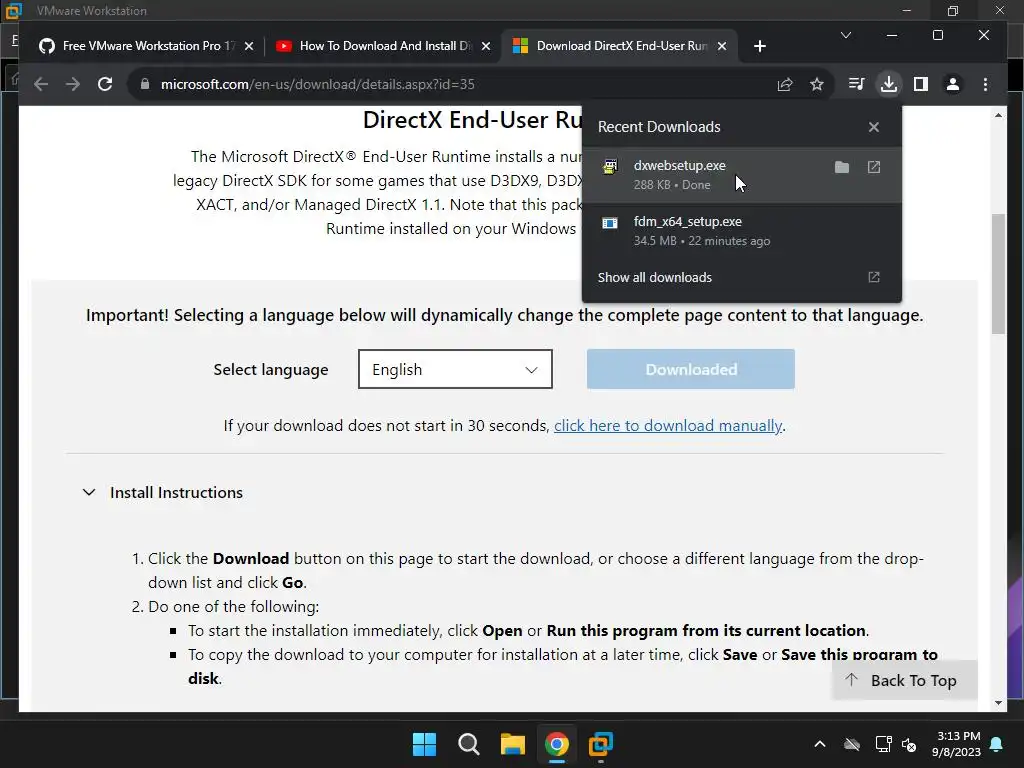Collapse the Install Instructions section
1024x768 pixels.
[163, 492]
